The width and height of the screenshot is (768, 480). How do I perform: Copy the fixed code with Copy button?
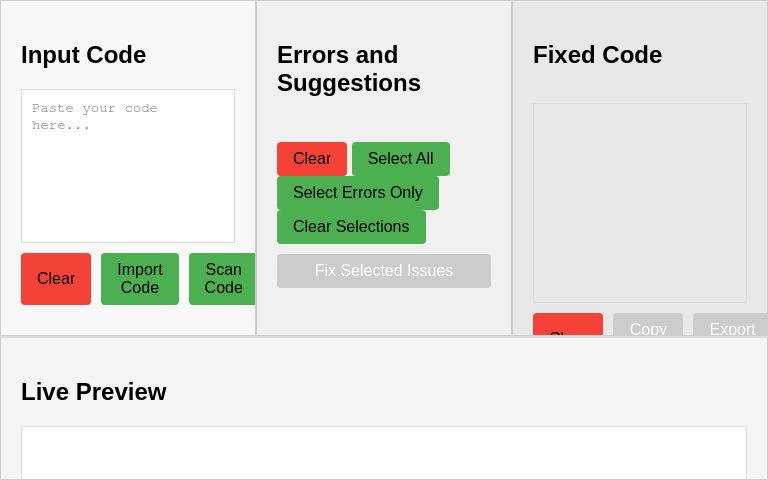coord(648,326)
